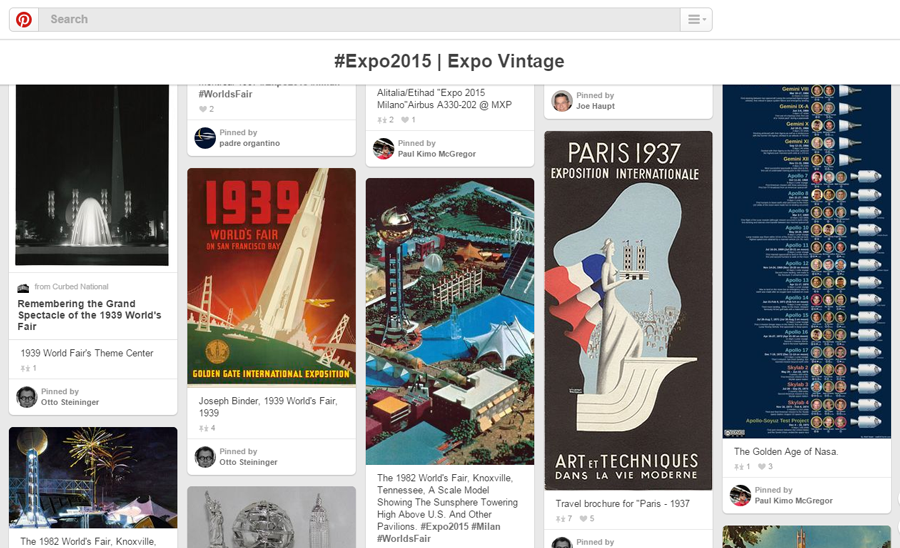The width and height of the screenshot is (900, 548).
Task: Click Paul Kimo McGregor's avatar under Alitalia pin
Action: [x=383, y=149]
